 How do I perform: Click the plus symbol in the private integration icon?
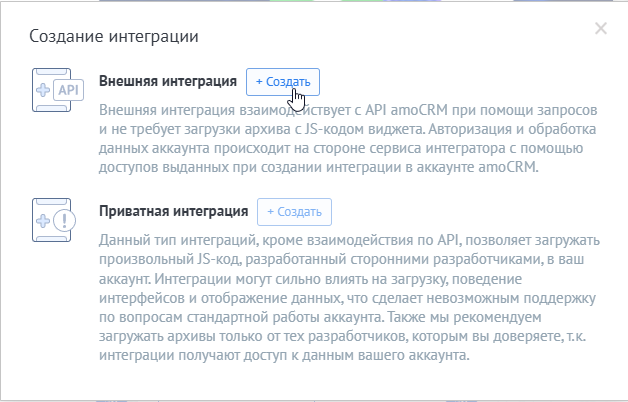tap(44, 220)
